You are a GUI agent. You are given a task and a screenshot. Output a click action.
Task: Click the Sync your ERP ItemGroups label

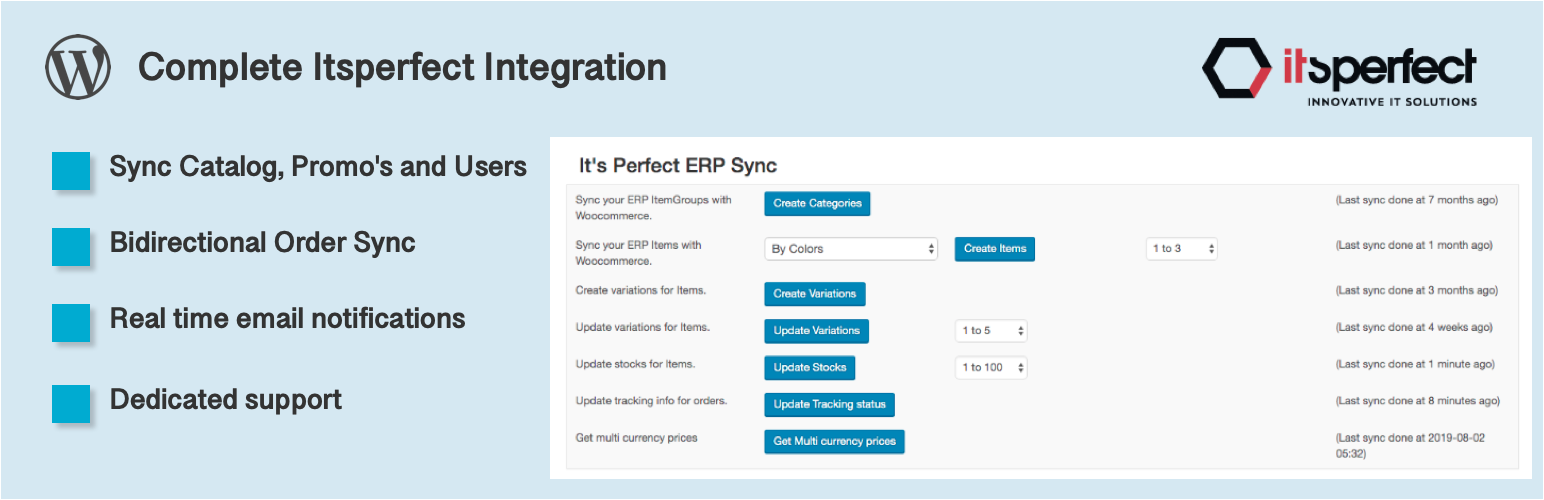pos(654,207)
